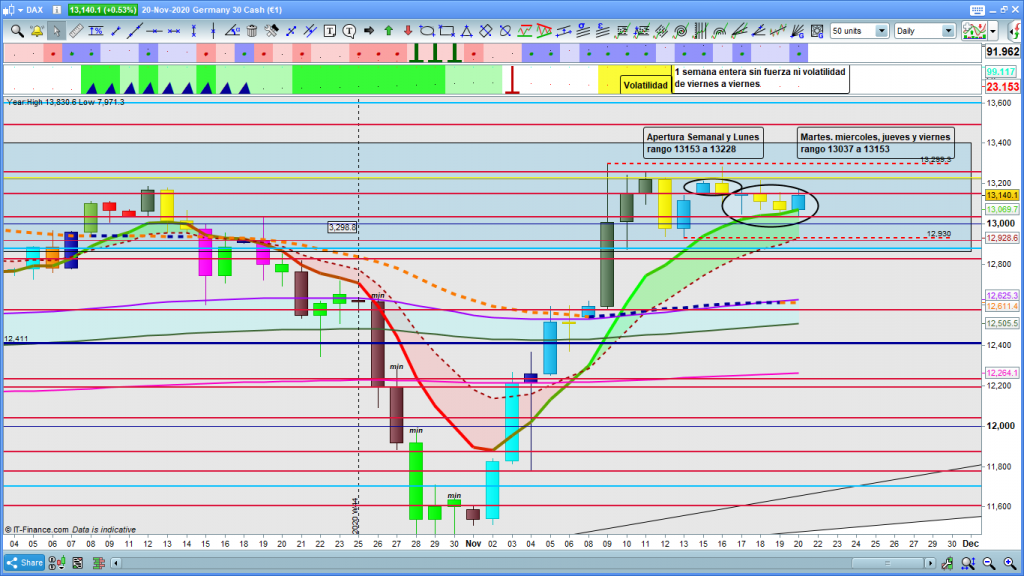Toggle the cursor pointer mode
The height and width of the screenshot is (576, 1024).
click(57, 31)
